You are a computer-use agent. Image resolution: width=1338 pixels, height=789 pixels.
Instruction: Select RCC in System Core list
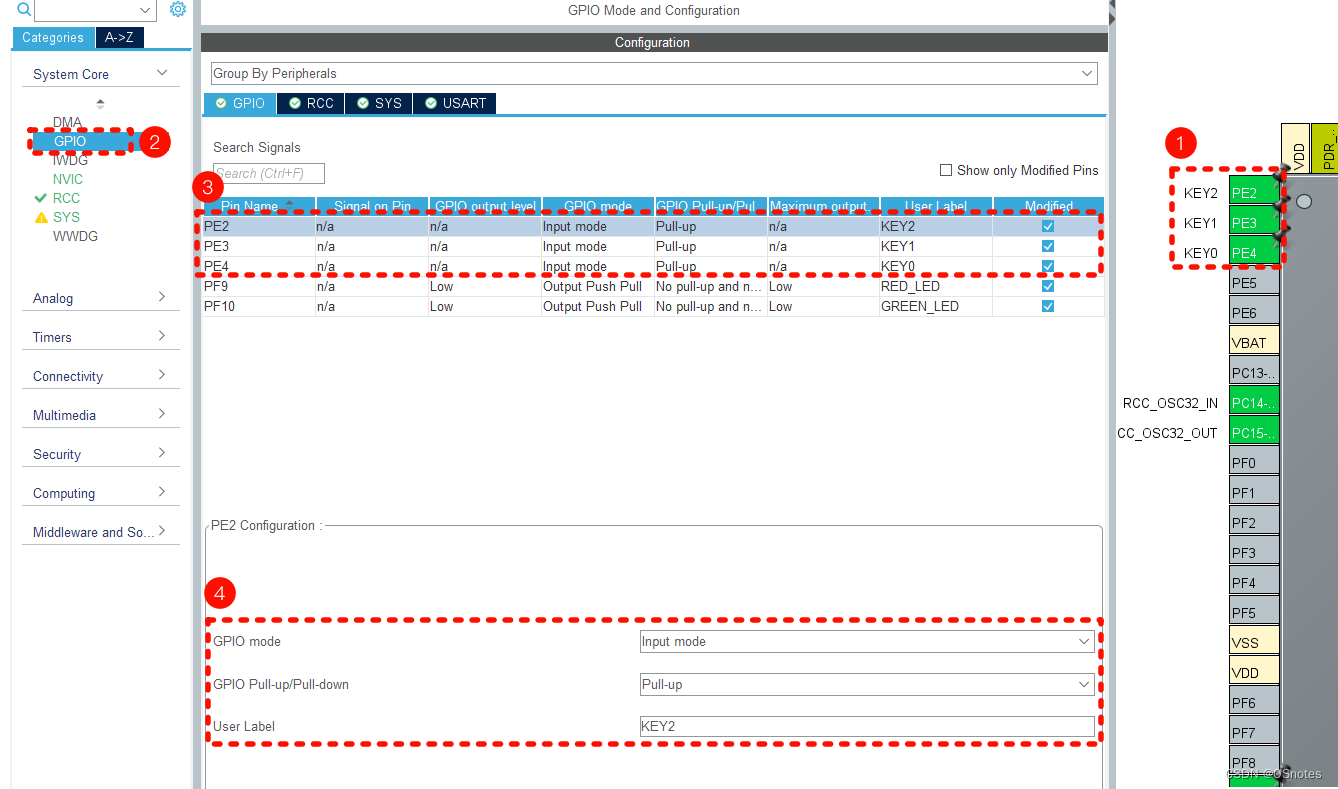(x=66, y=198)
